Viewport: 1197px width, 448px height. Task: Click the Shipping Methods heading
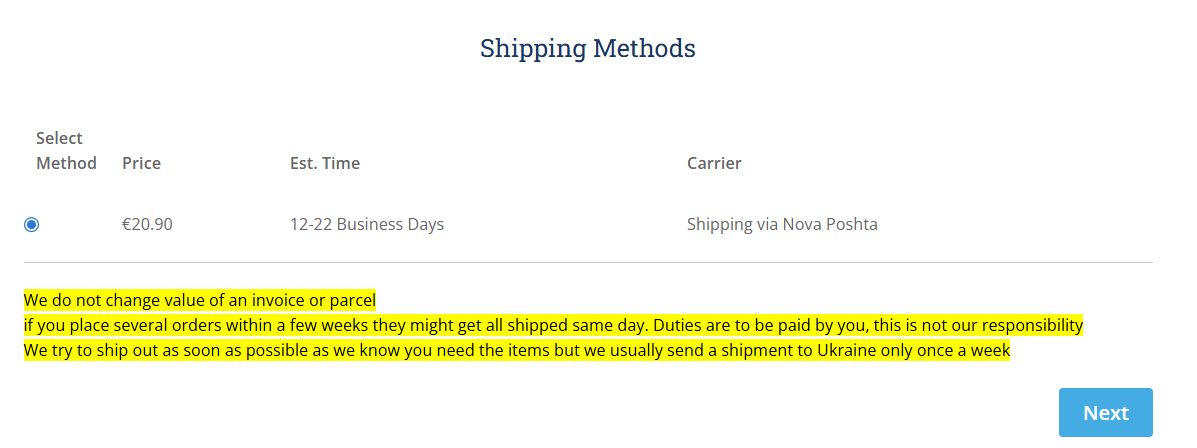[x=588, y=48]
